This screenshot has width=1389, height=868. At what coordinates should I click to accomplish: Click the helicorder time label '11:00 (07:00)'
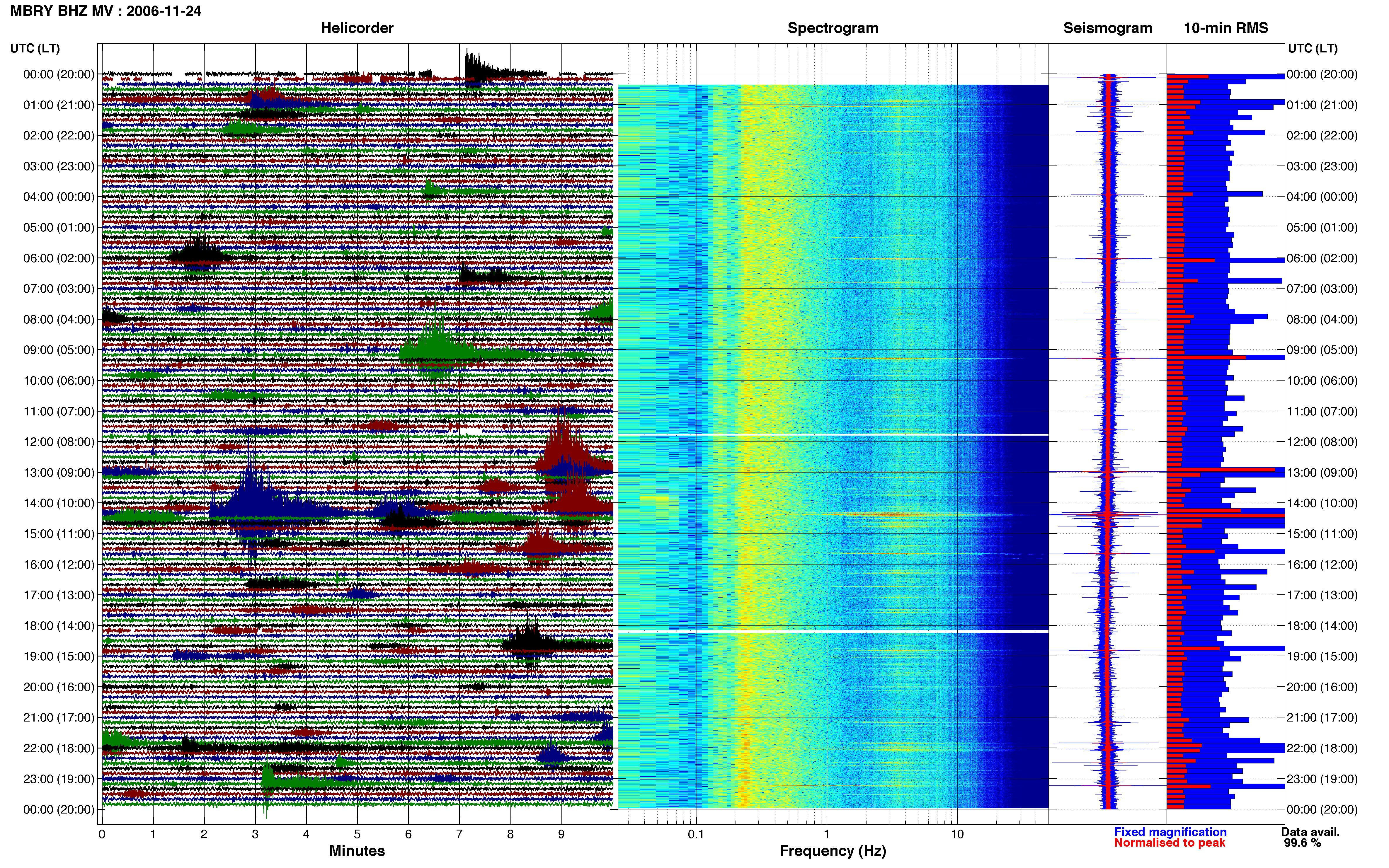point(59,412)
